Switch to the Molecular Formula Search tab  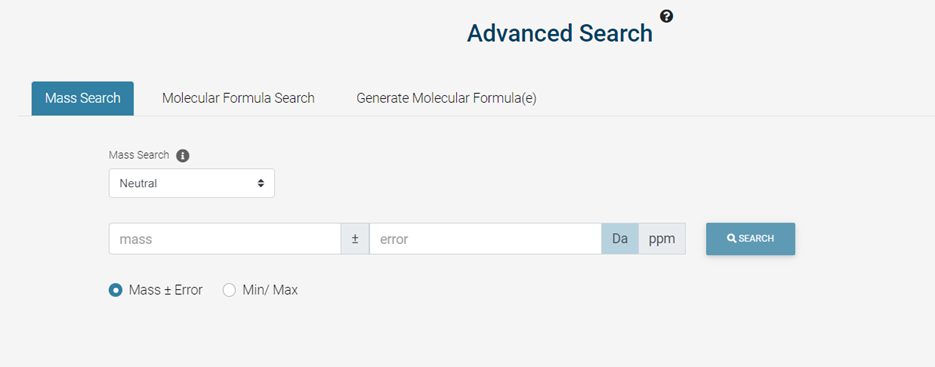point(239,98)
